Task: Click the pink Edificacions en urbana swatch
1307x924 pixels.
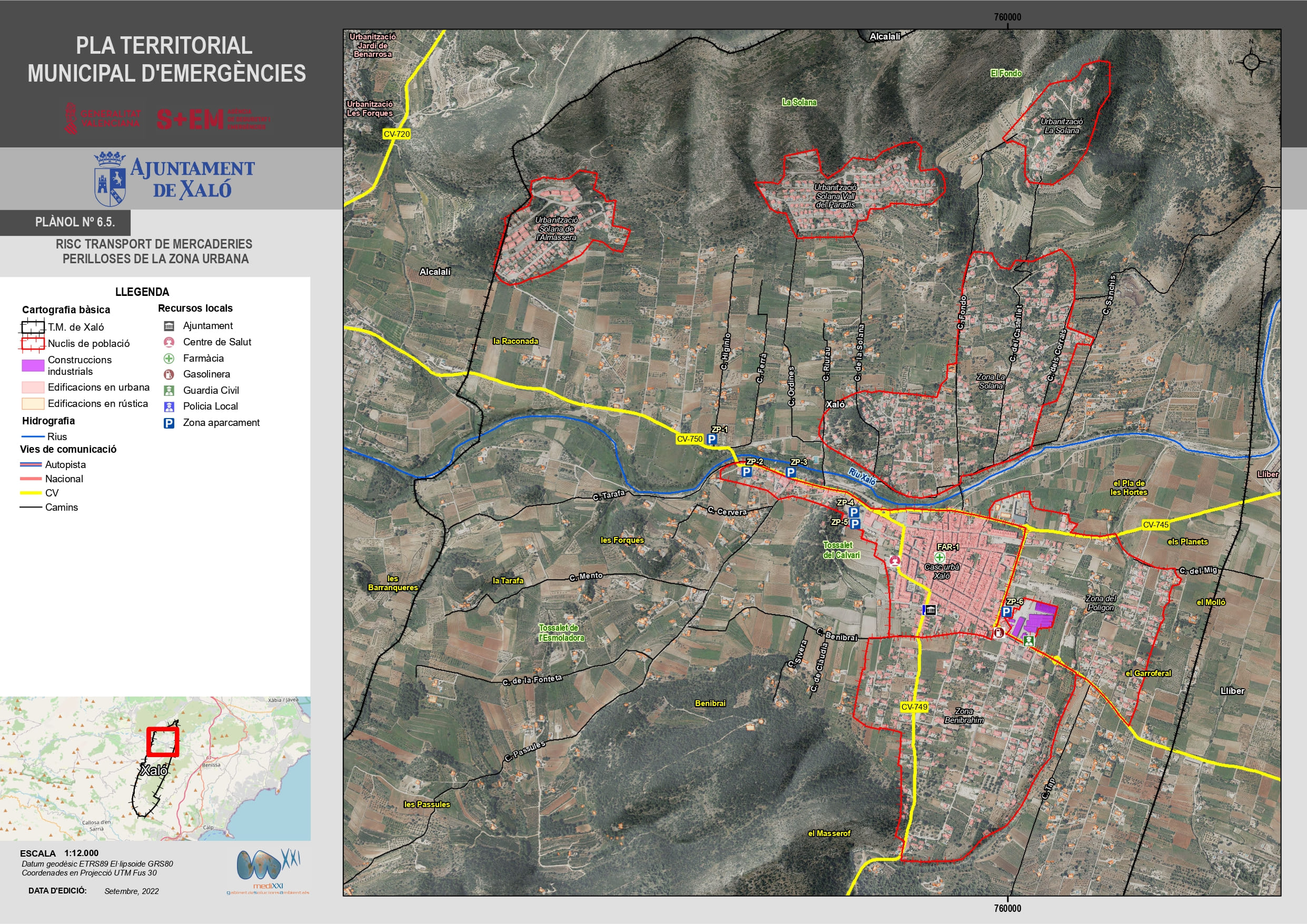Action: coord(33,388)
